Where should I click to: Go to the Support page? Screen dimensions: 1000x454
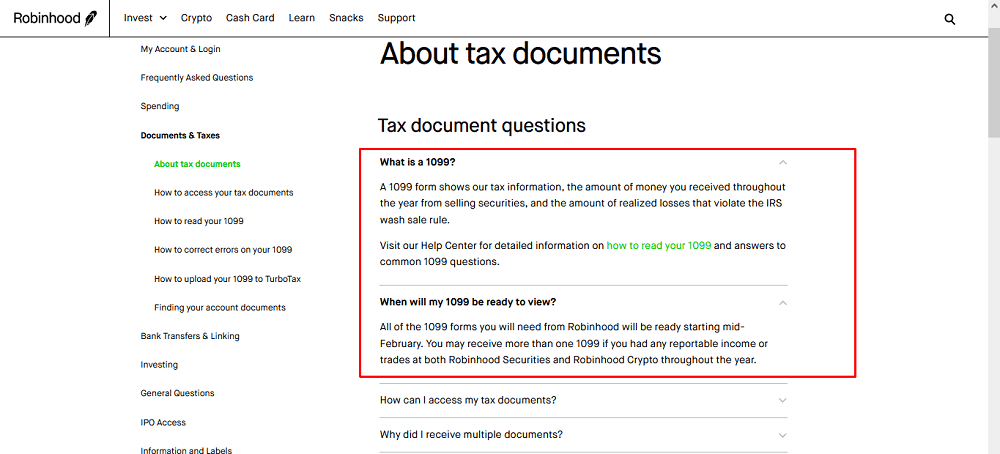[396, 18]
